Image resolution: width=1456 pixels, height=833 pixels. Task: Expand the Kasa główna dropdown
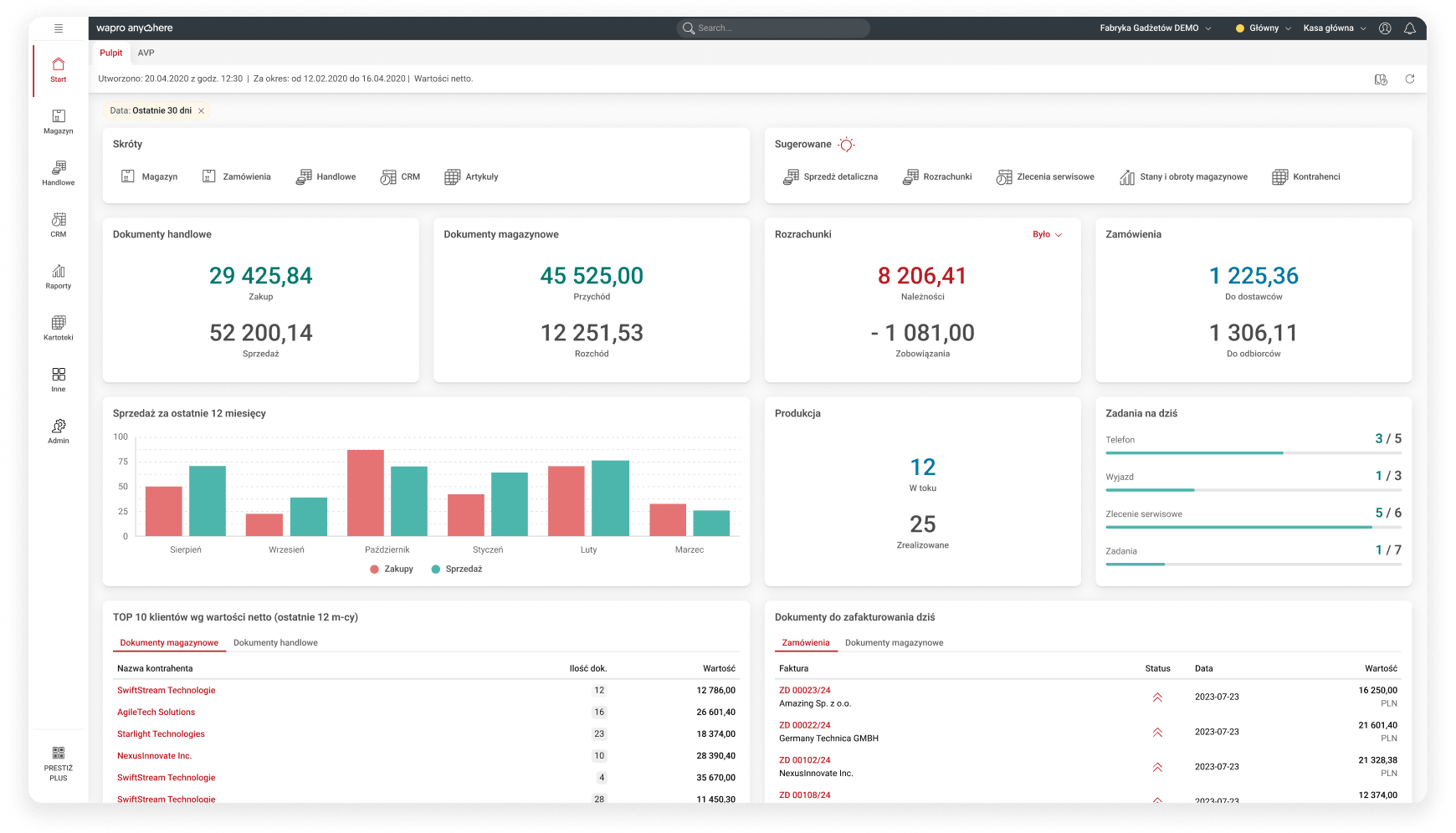[x=1334, y=28]
